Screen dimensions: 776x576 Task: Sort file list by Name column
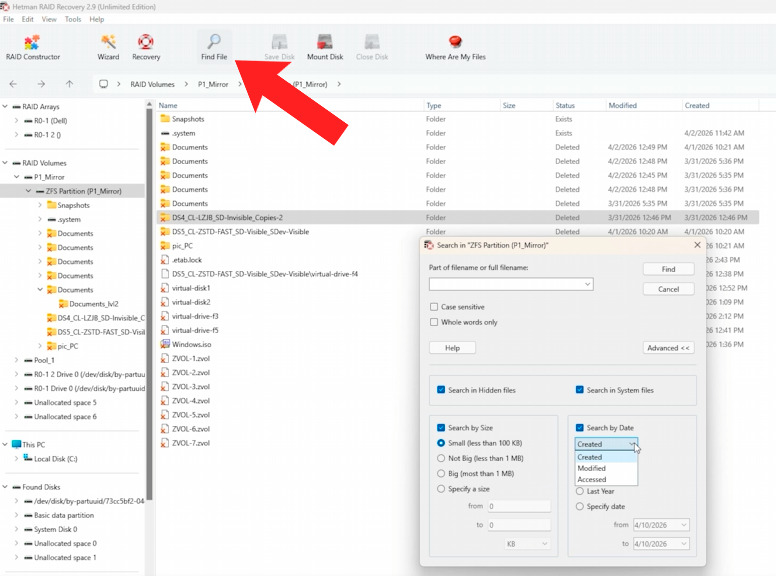pyautogui.click(x=291, y=105)
